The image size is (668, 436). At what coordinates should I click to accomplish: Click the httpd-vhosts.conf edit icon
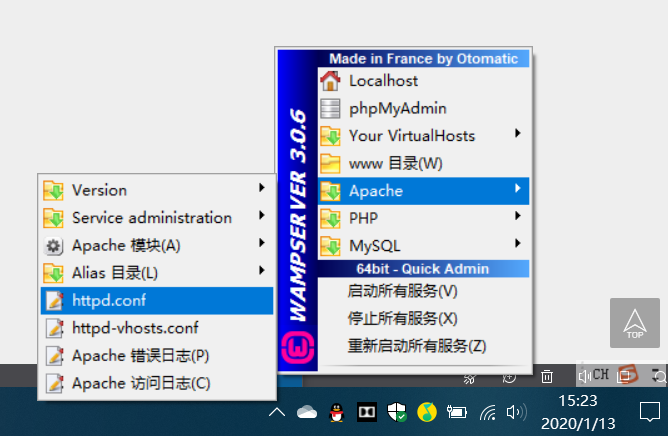coord(55,328)
